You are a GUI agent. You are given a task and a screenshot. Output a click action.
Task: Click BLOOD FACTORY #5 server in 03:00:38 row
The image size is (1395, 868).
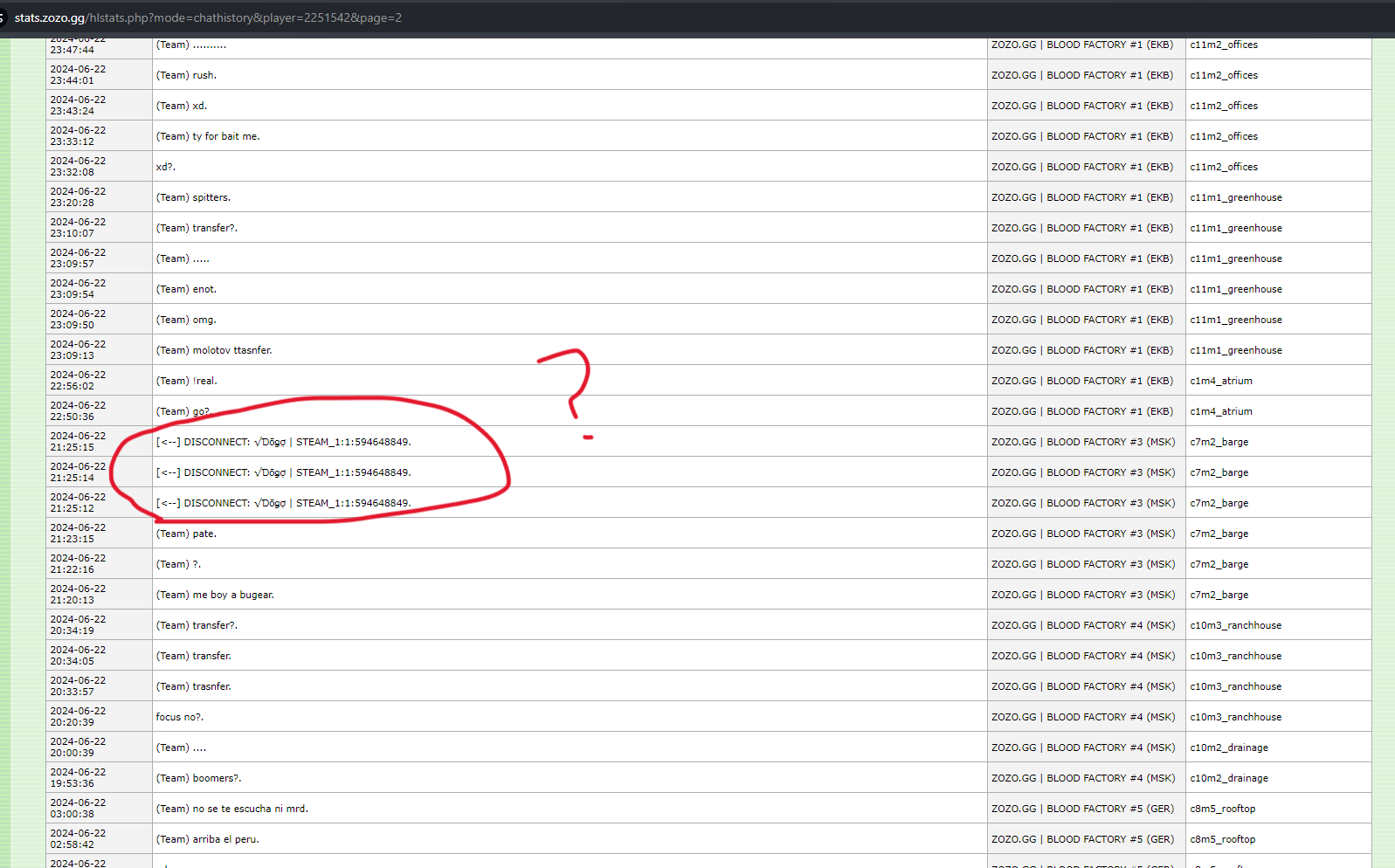[1082, 809]
